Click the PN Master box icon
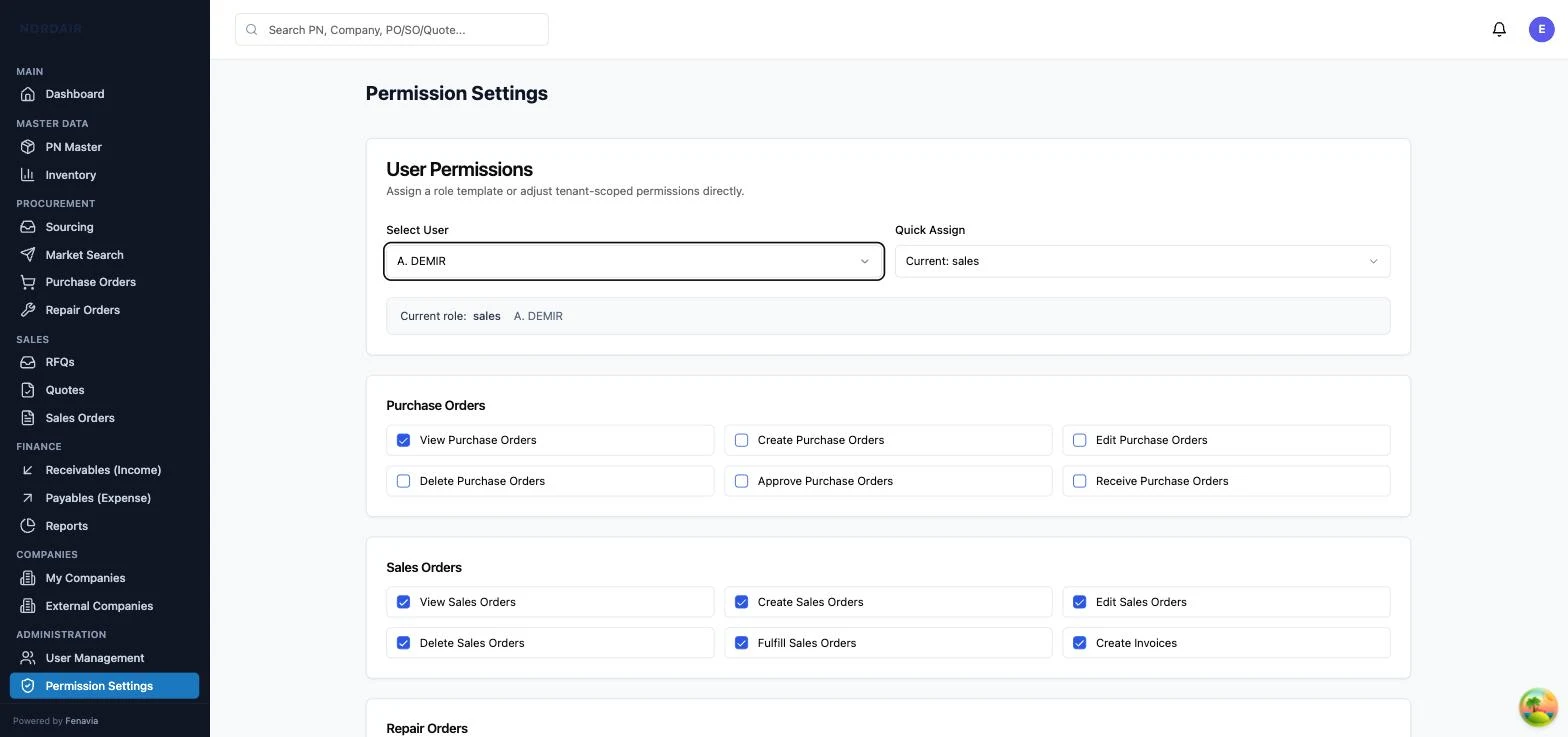 28,147
